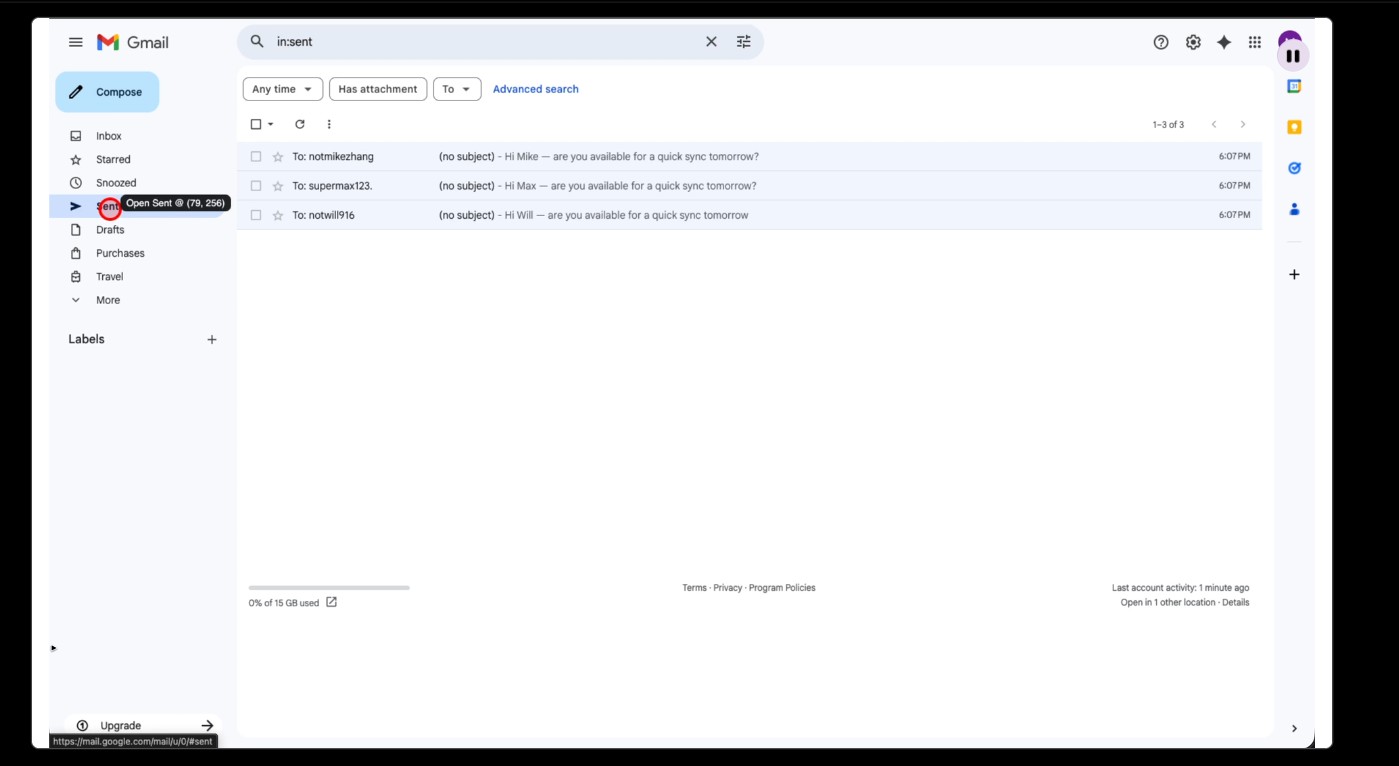Open the Any time filter dropdown
The width and height of the screenshot is (1399, 766).
pos(282,89)
